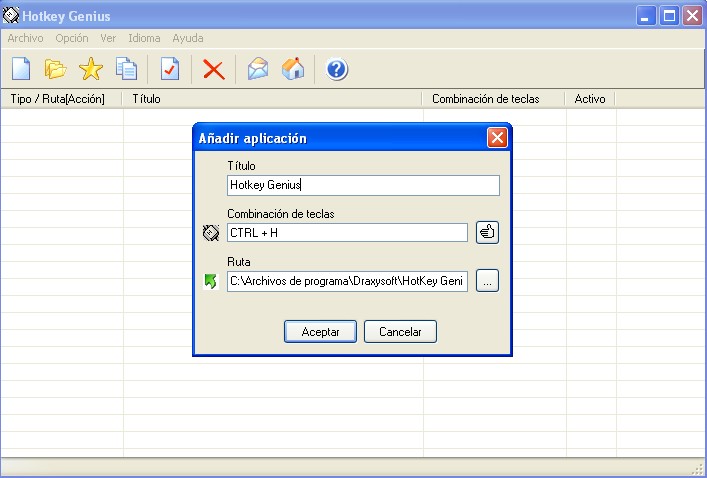Close the Añadir aplicación dialog
707x478 pixels.
tap(497, 138)
